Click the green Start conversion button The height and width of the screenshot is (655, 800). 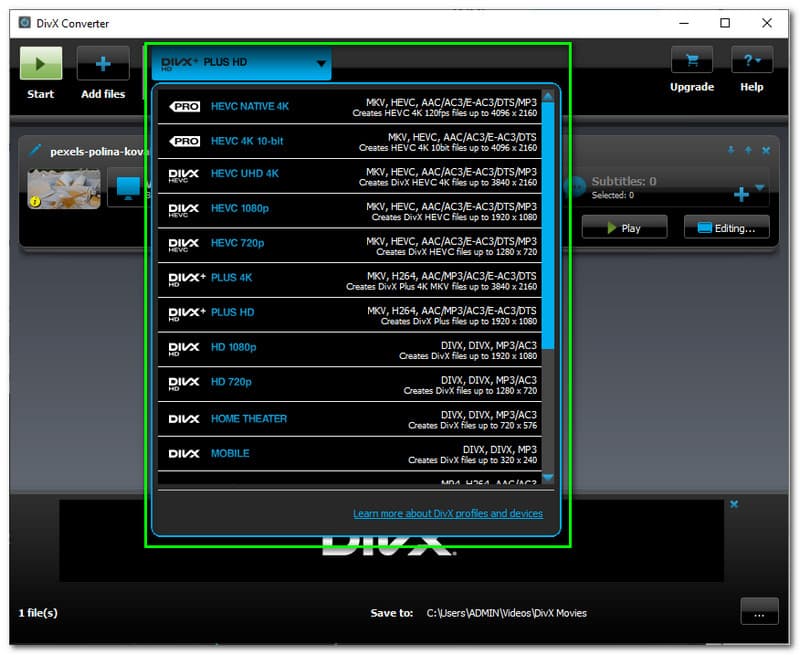(41, 63)
